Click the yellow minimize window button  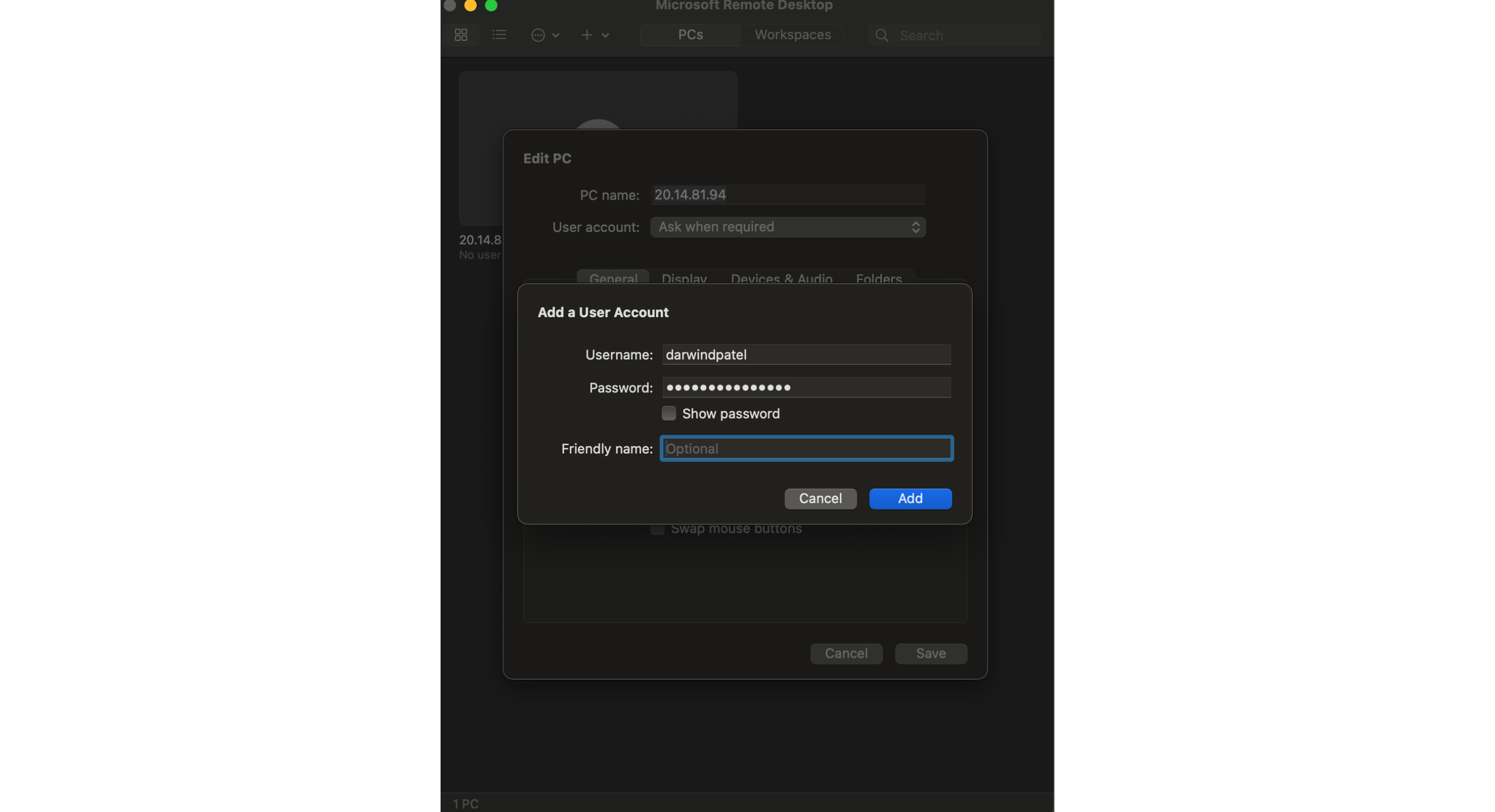(470, 6)
